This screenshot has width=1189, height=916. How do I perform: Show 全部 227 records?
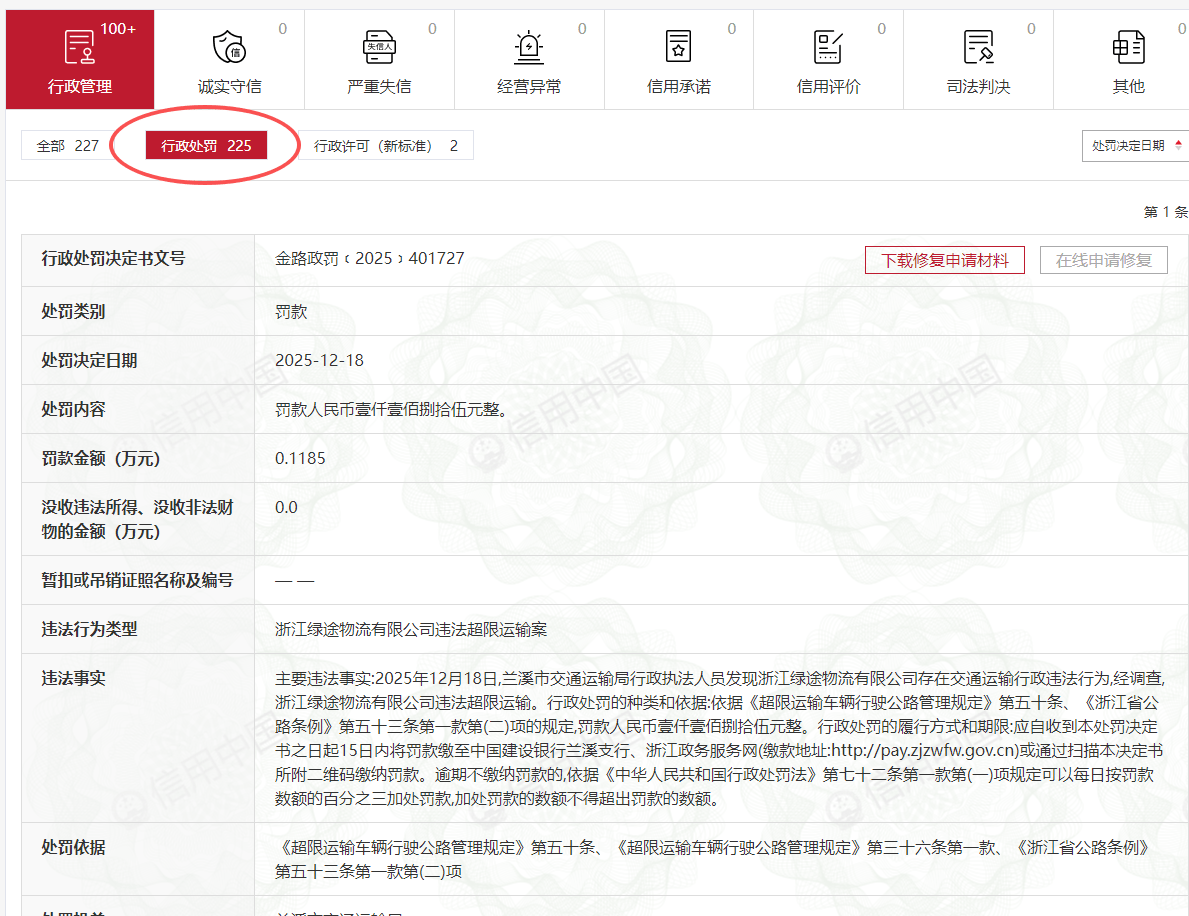point(67,146)
